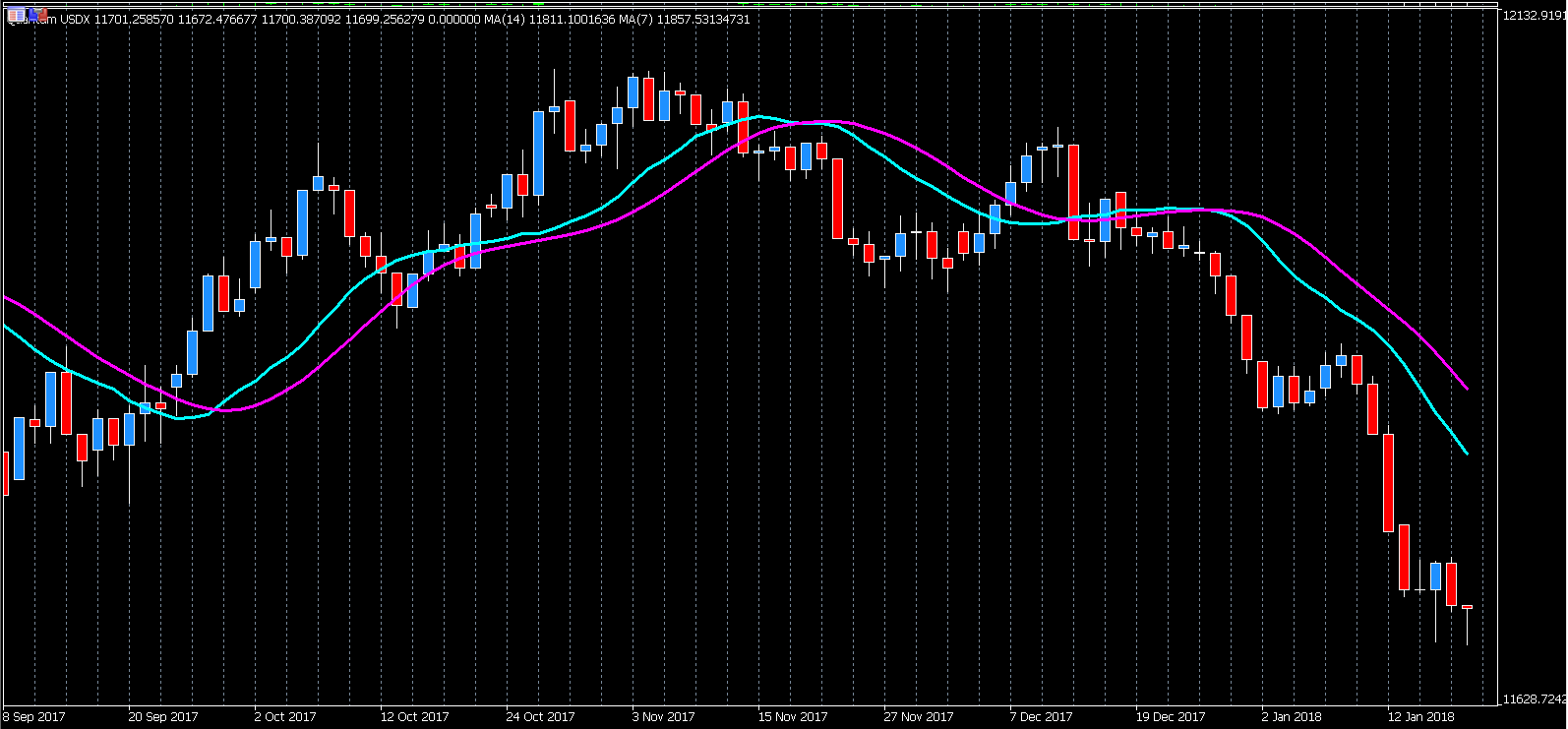The image size is (1568, 729).
Task: Select the 3 Nov 2017 axis label
Action: coord(663,716)
